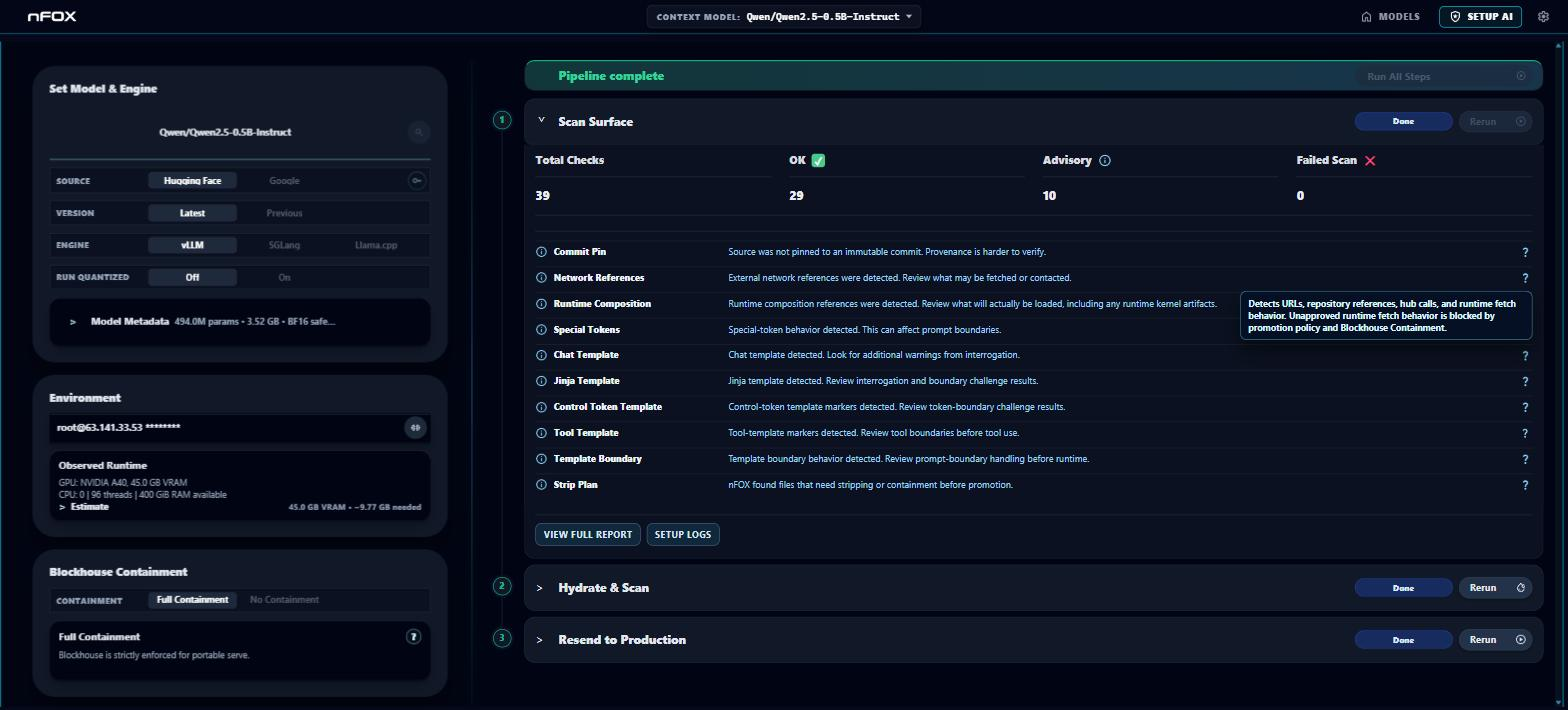Click the Setup AI button

[x=1480, y=17]
